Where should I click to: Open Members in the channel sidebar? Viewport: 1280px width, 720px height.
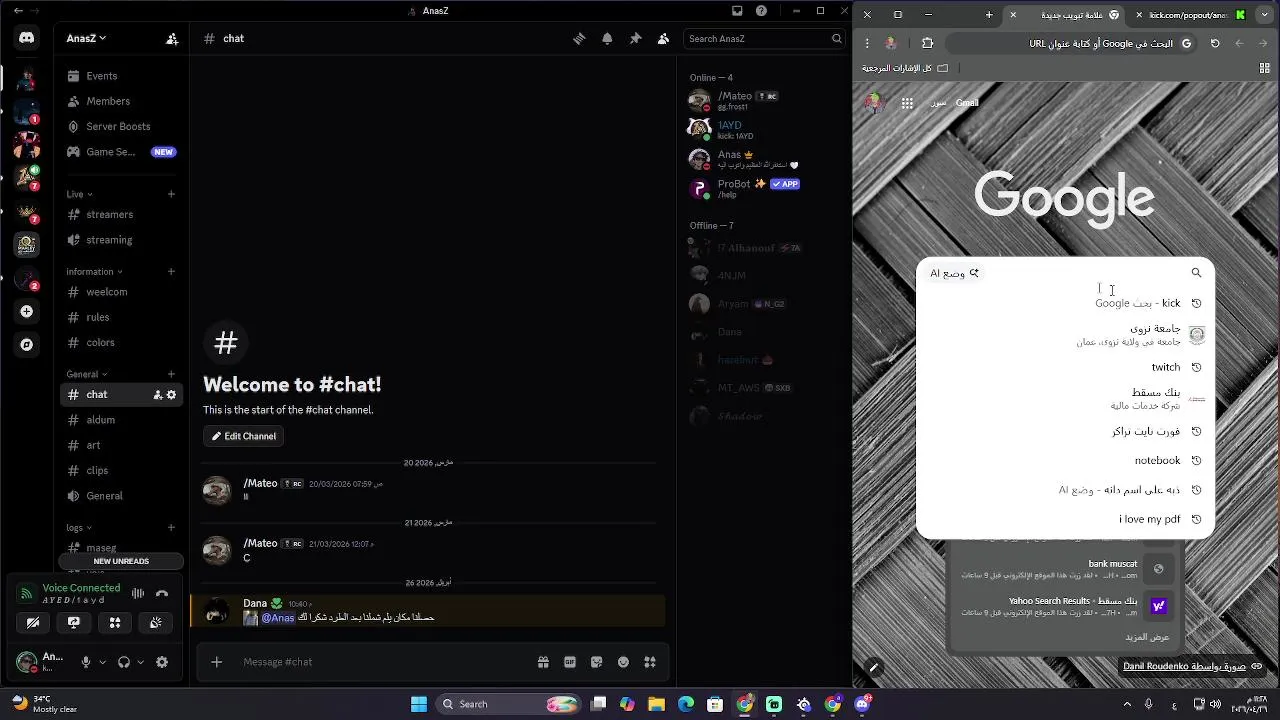[122, 101]
